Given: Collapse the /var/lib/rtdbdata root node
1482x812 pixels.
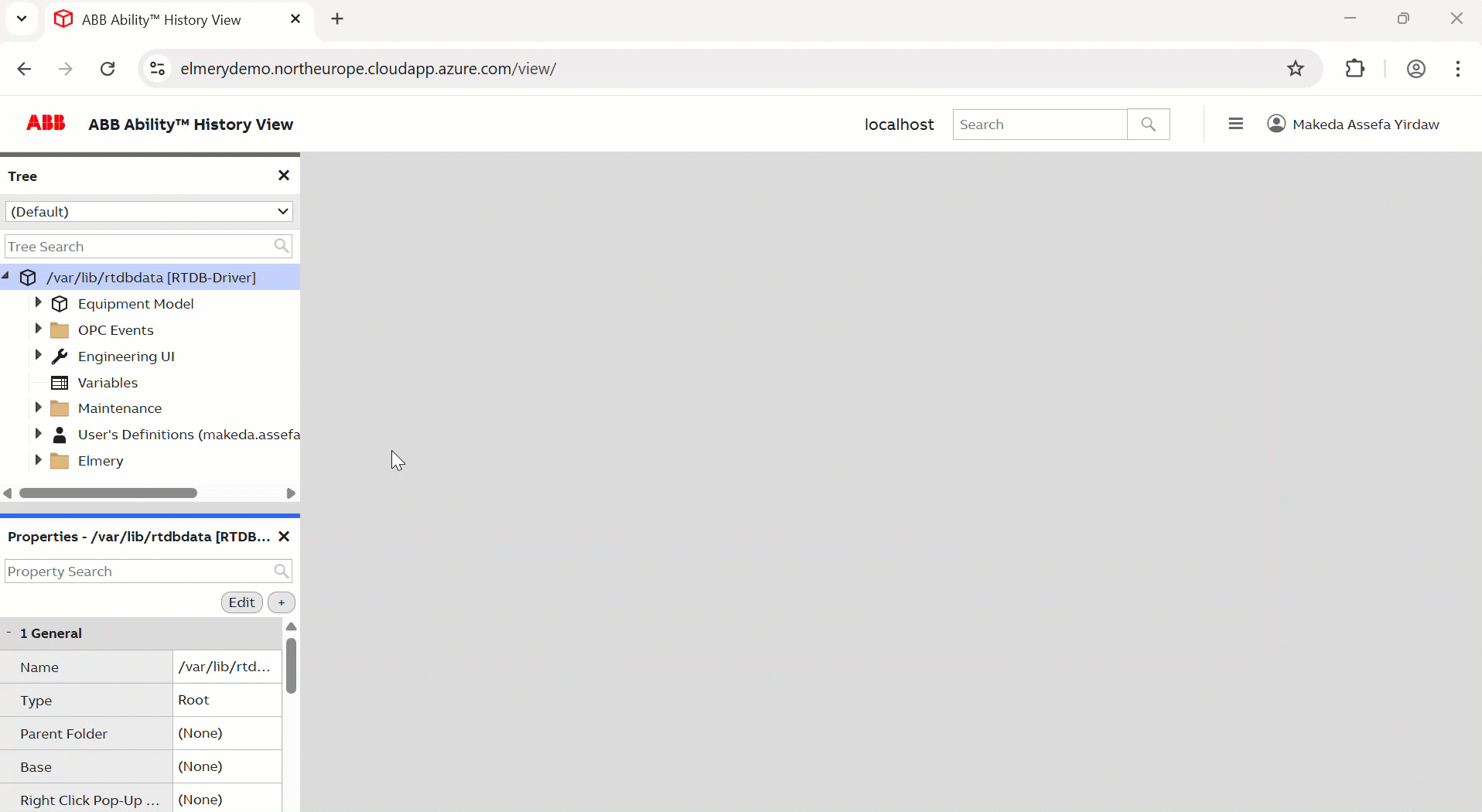Looking at the screenshot, I should coord(6,275).
